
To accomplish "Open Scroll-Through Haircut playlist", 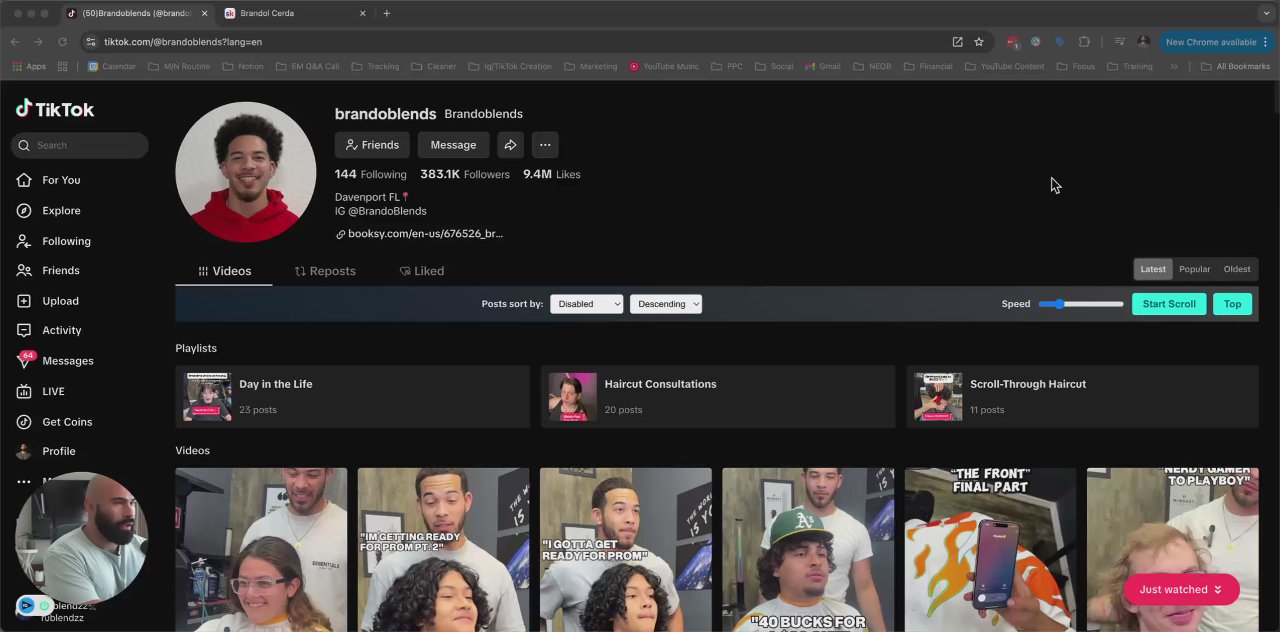I will (x=1082, y=396).
